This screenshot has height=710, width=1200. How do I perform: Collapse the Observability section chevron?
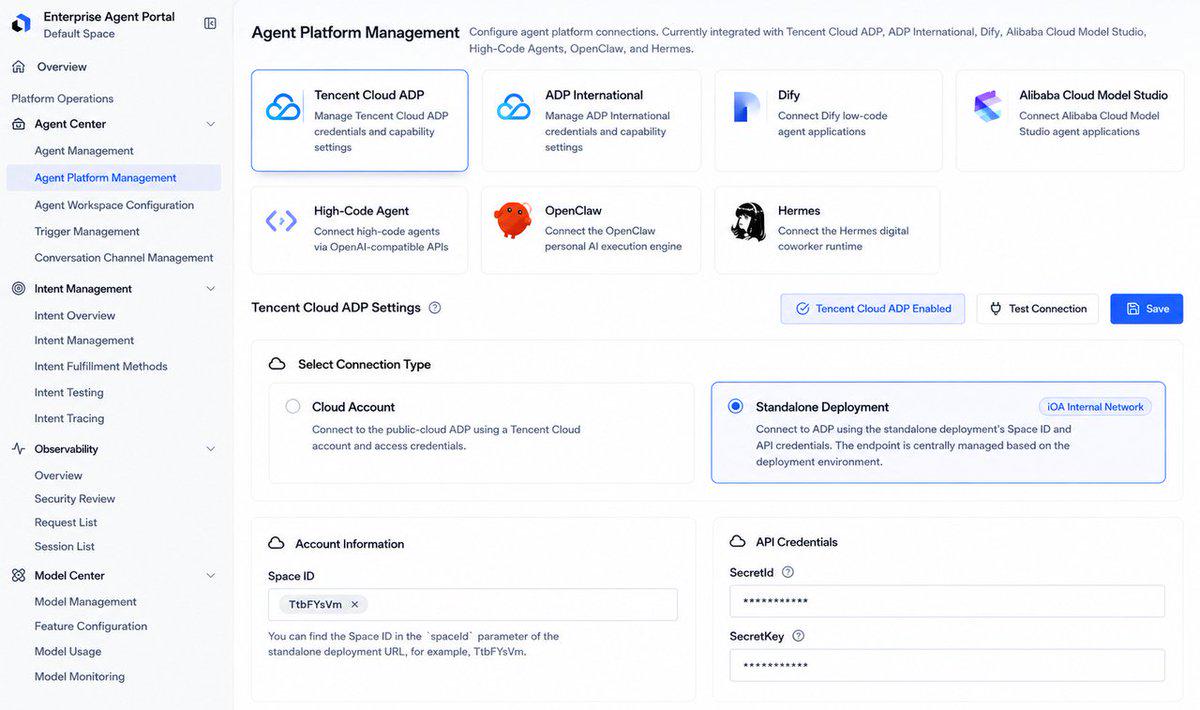coord(210,449)
